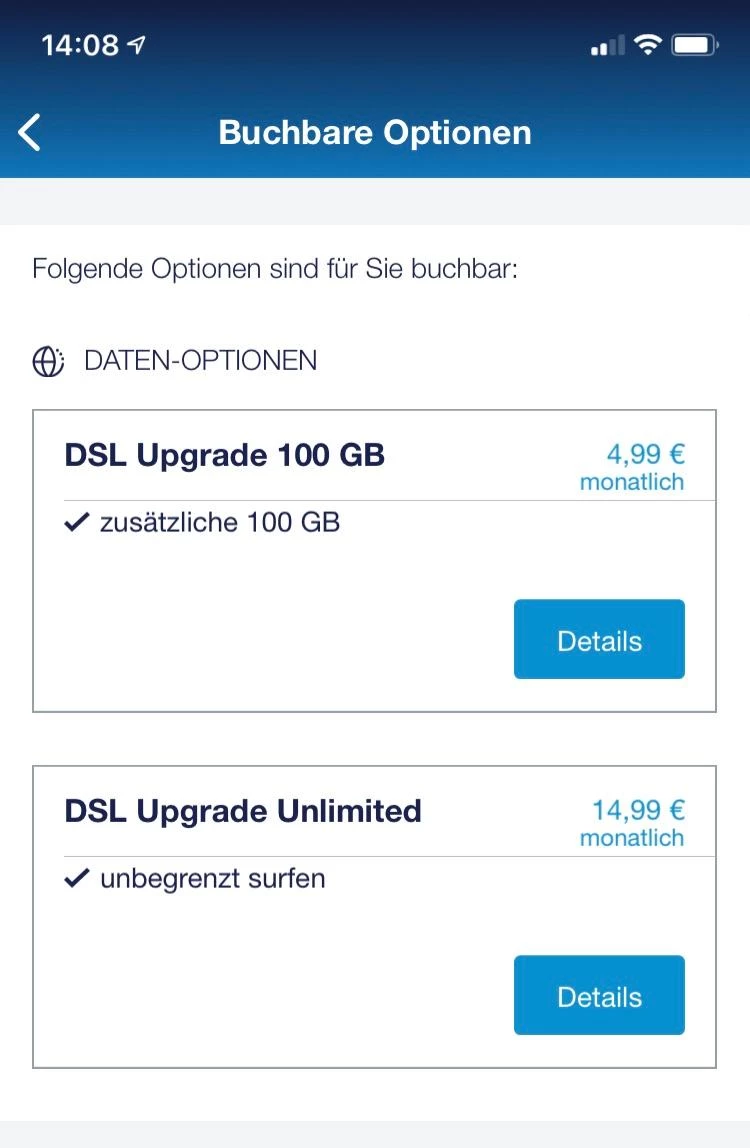Tap the Wi-Fi status icon
The image size is (750, 1148).
click(x=648, y=45)
